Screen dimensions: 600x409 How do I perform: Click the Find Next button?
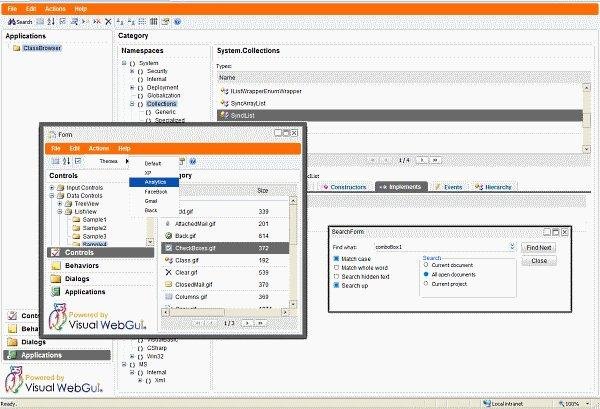[539, 248]
